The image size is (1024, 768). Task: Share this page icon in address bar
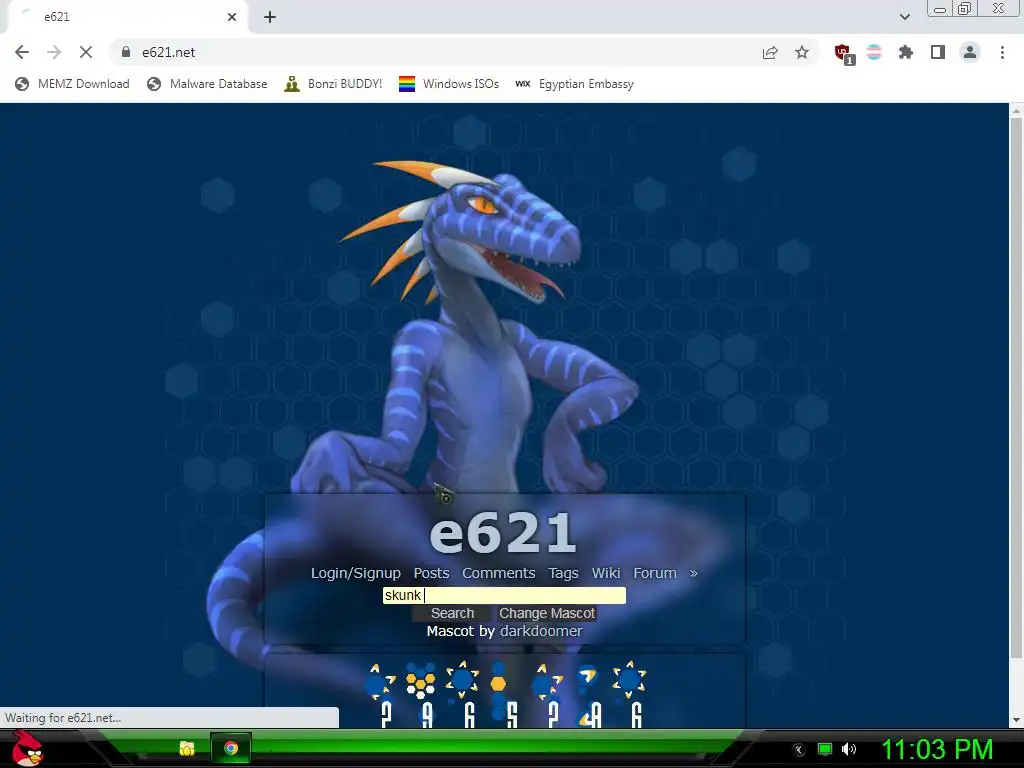770,52
